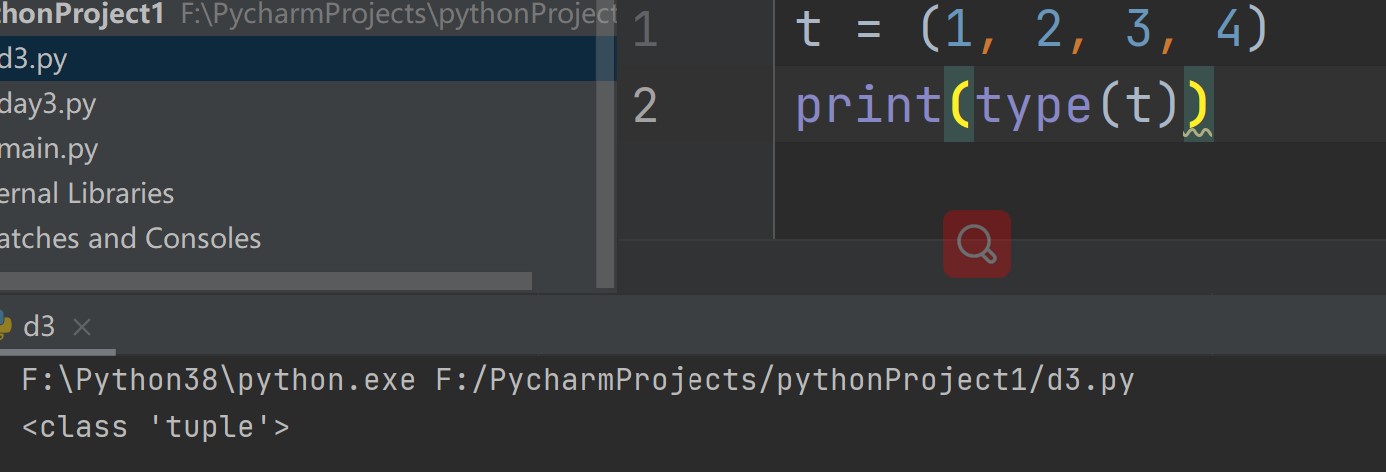Image resolution: width=1386 pixels, height=472 pixels.
Task: Click the <class 'tuple'> console output
Action: tap(156, 427)
